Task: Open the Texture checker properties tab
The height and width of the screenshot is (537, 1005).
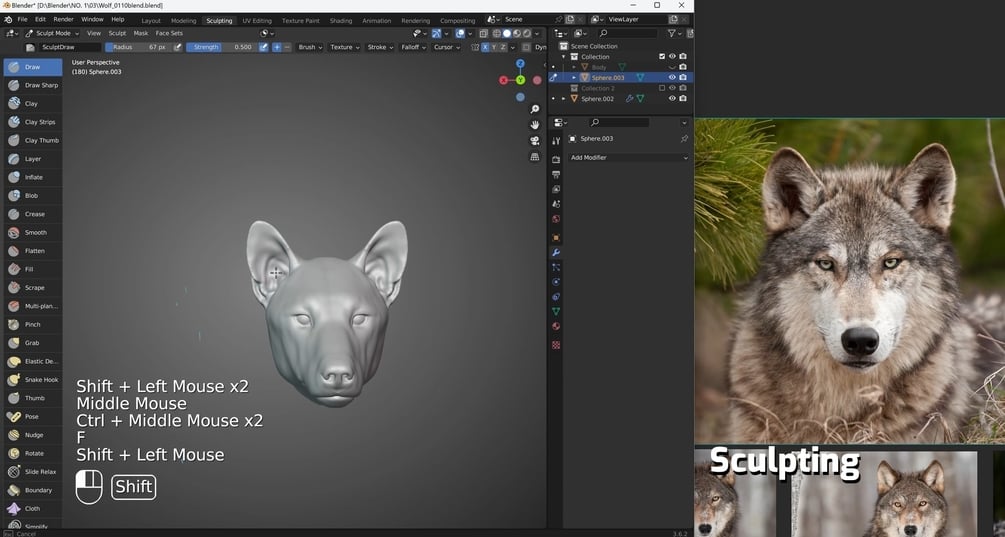Action: (x=556, y=345)
